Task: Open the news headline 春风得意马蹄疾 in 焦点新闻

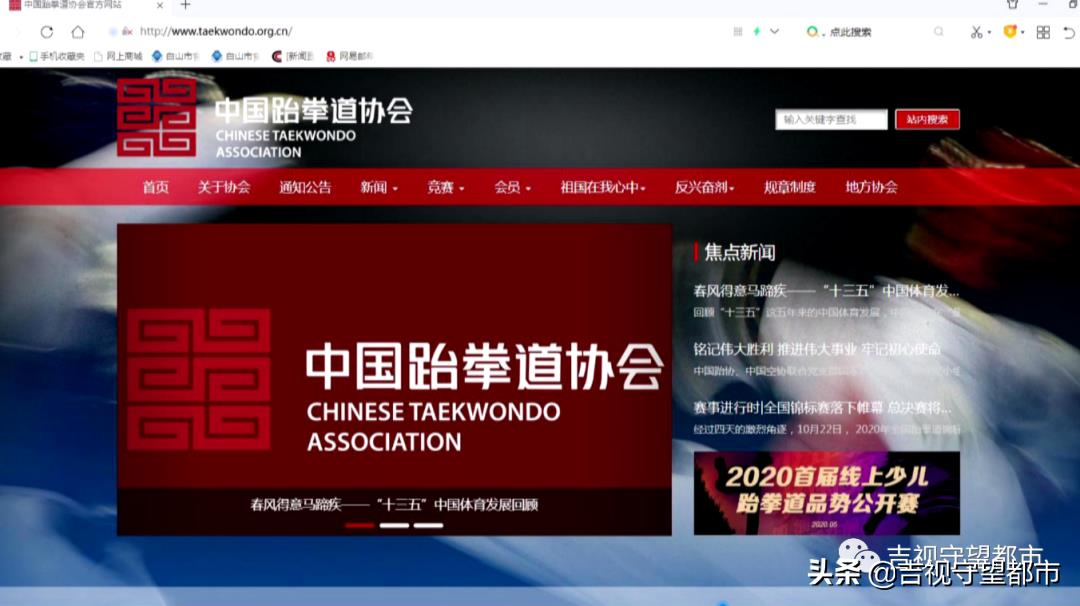Action: (x=826, y=291)
